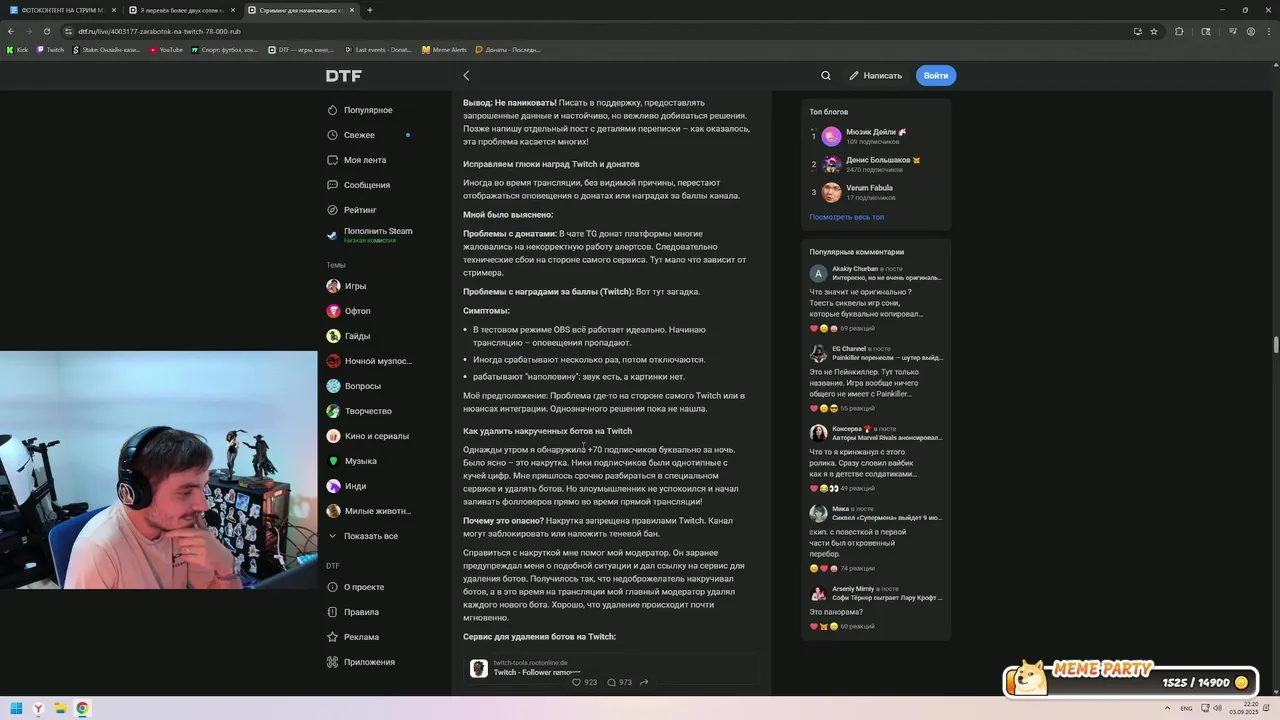
Task: Open File Explorer from taskbar
Action: point(60,708)
